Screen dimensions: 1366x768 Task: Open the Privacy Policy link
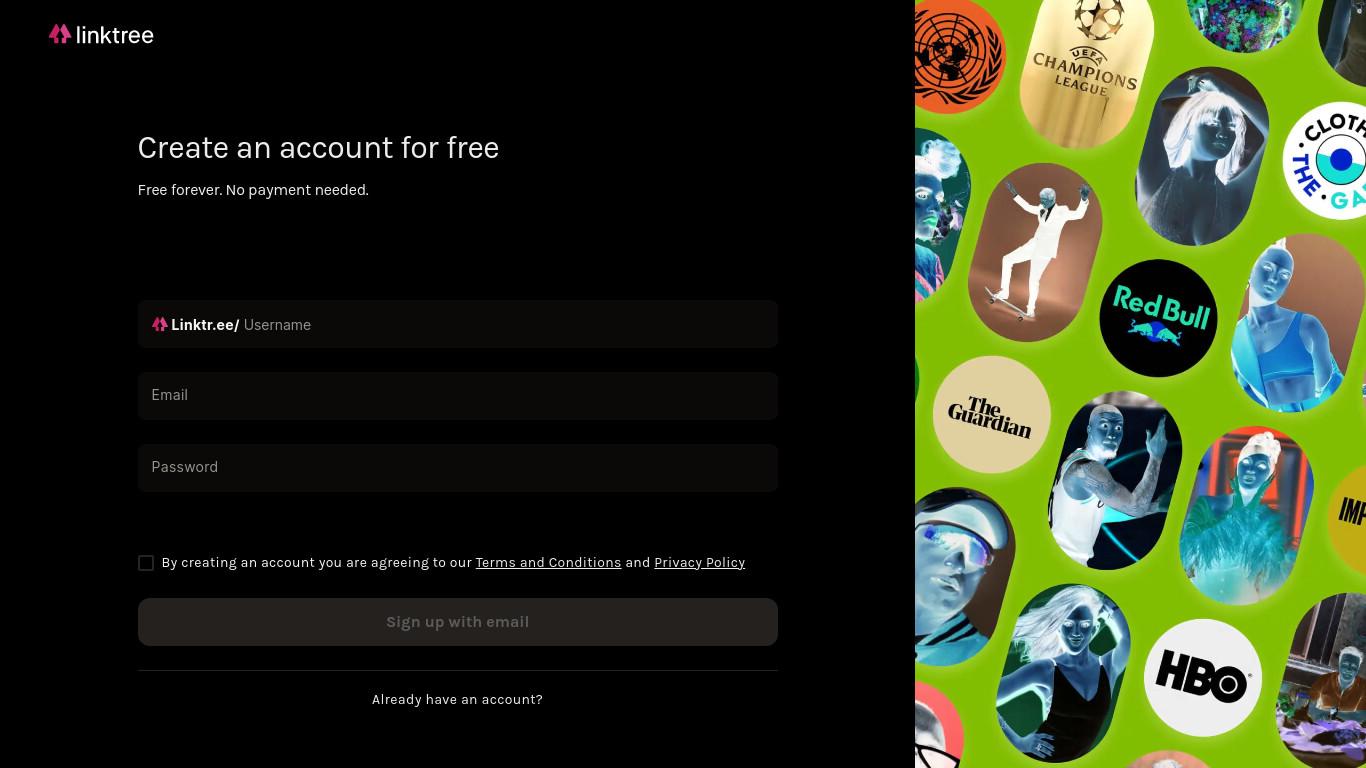(699, 563)
